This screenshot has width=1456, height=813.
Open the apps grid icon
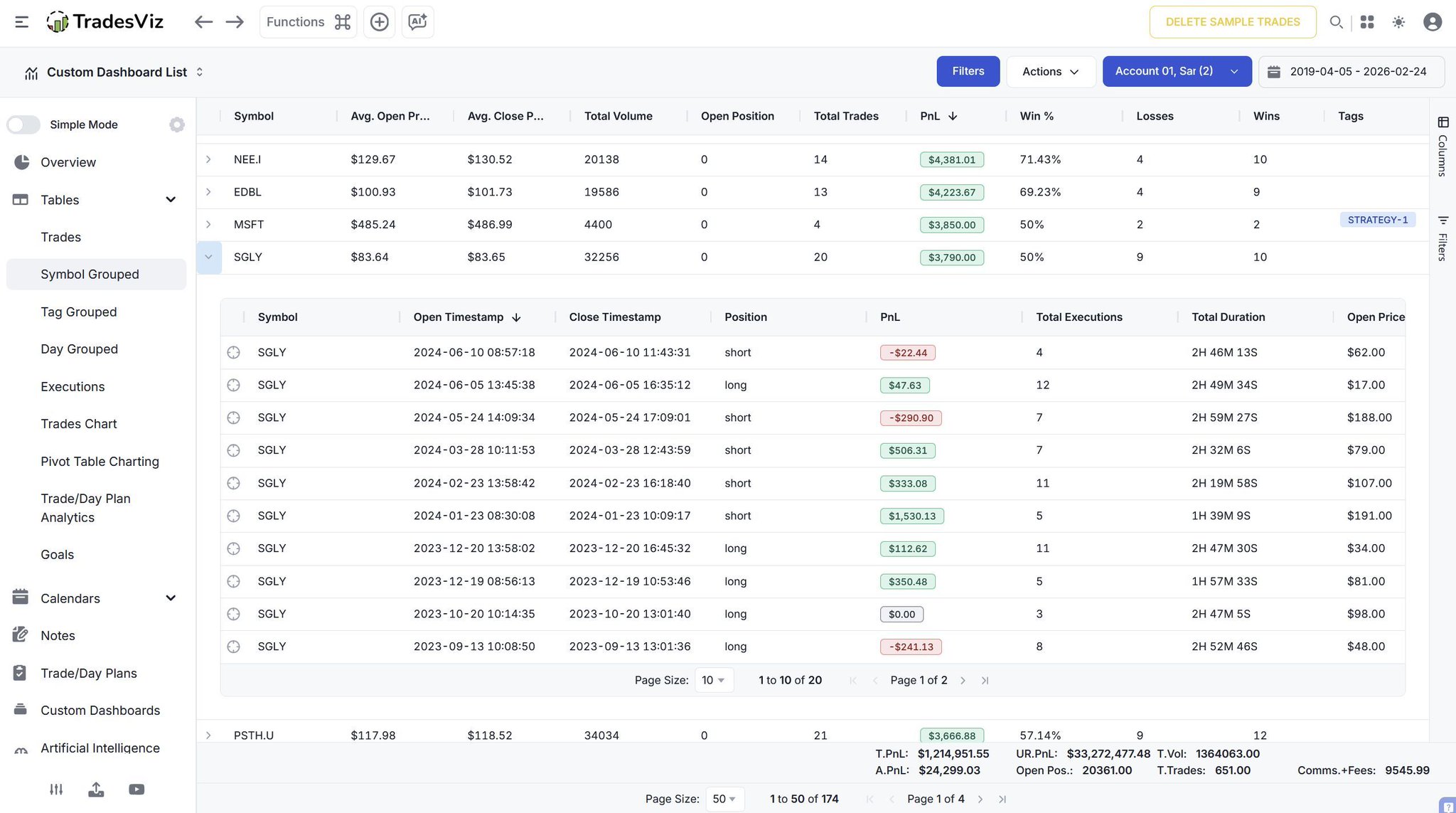click(x=1367, y=22)
